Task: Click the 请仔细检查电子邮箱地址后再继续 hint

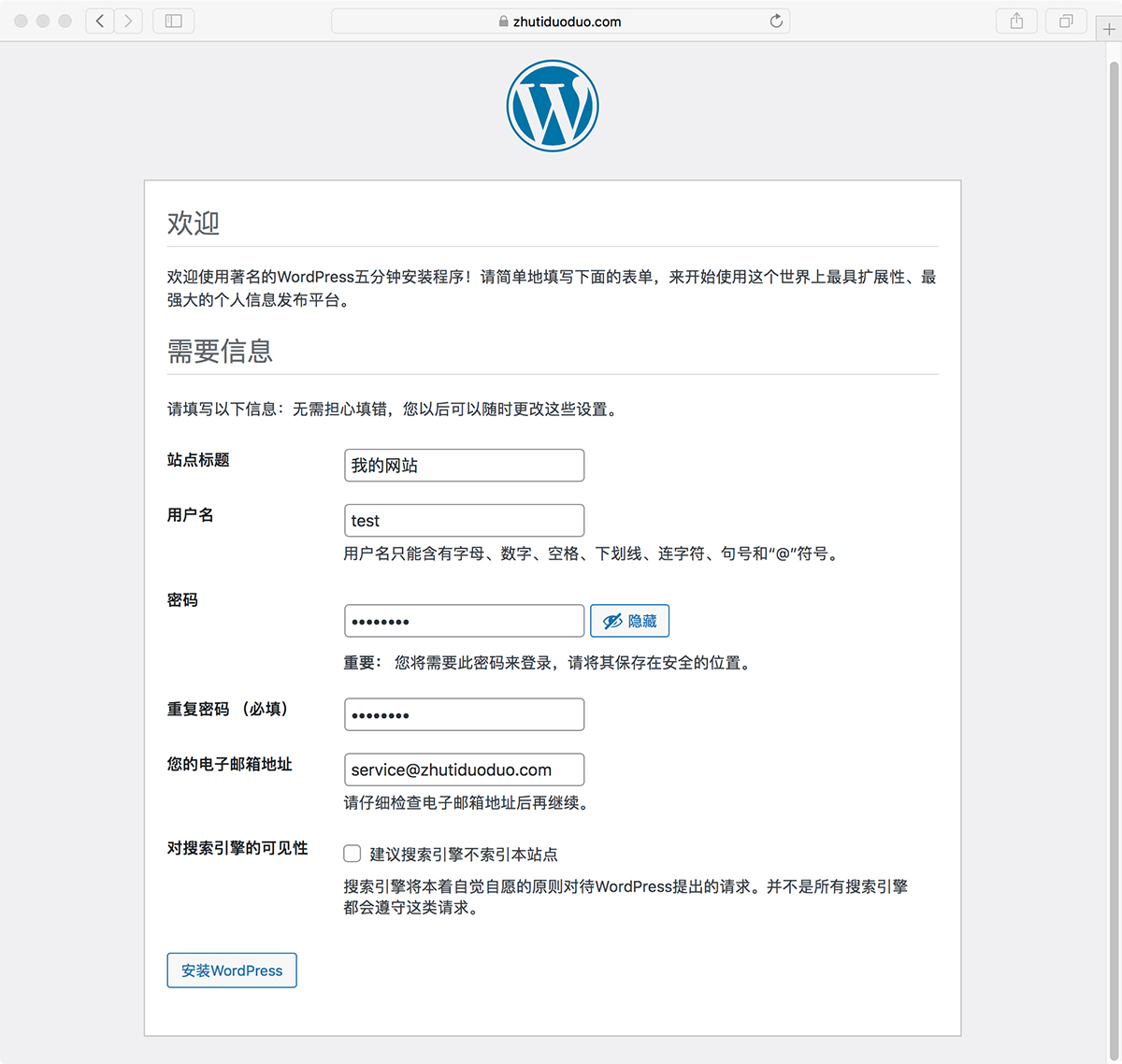Action: (x=467, y=803)
